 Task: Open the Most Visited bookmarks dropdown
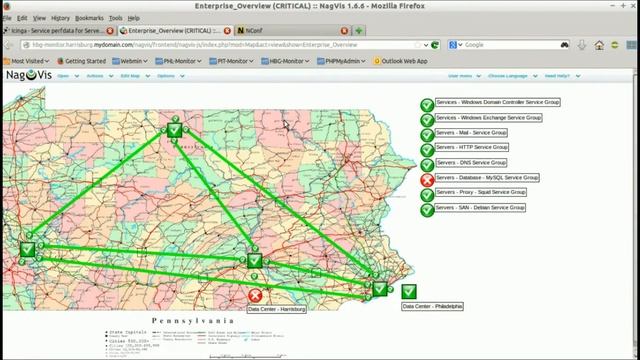tap(27, 61)
